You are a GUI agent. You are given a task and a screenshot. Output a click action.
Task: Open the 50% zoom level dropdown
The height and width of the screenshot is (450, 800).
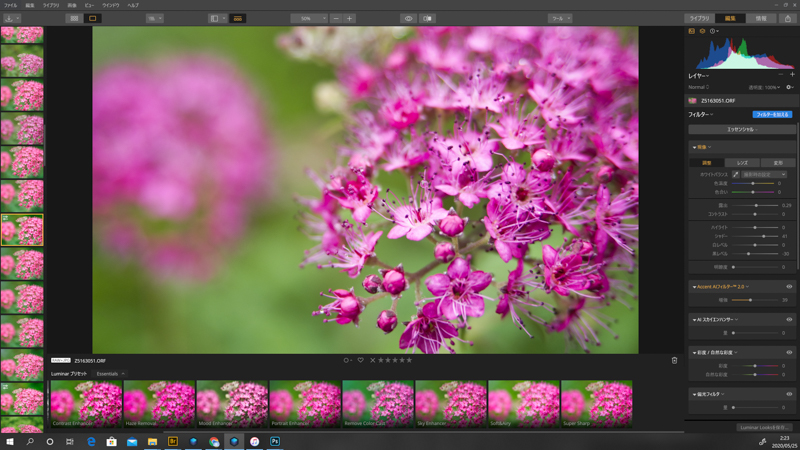pos(309,18)
